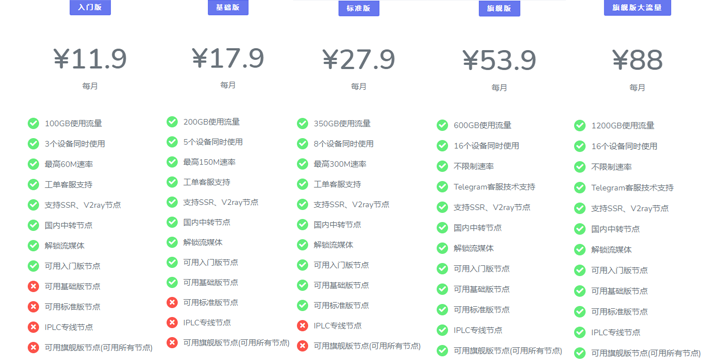Click 解锁流媒体 text in ¥17.9 plan
720x360 pixels.
point(203,242)
